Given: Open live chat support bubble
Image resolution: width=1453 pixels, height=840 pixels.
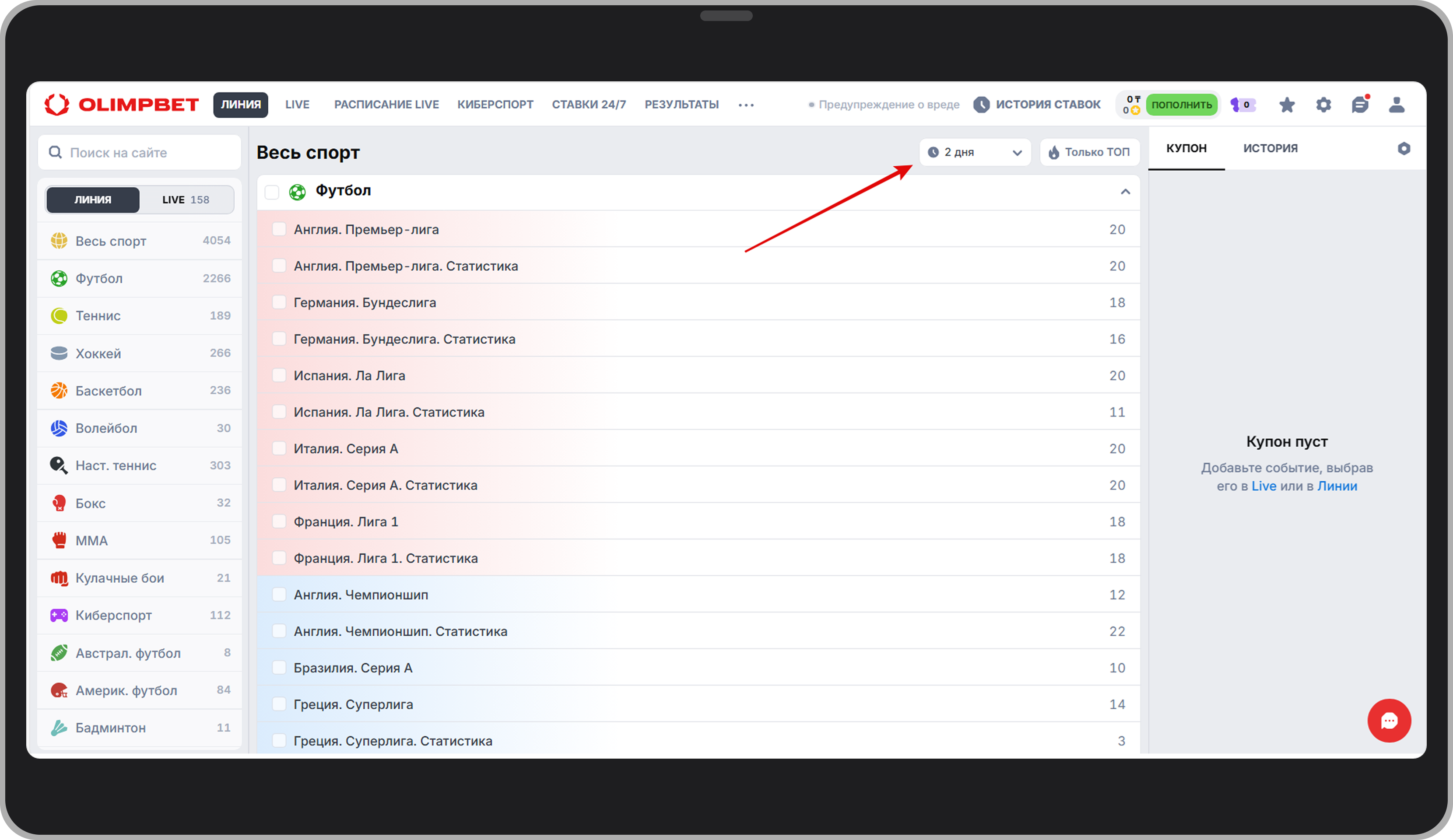Looking at the screenshot, I should click(1389, 720).
